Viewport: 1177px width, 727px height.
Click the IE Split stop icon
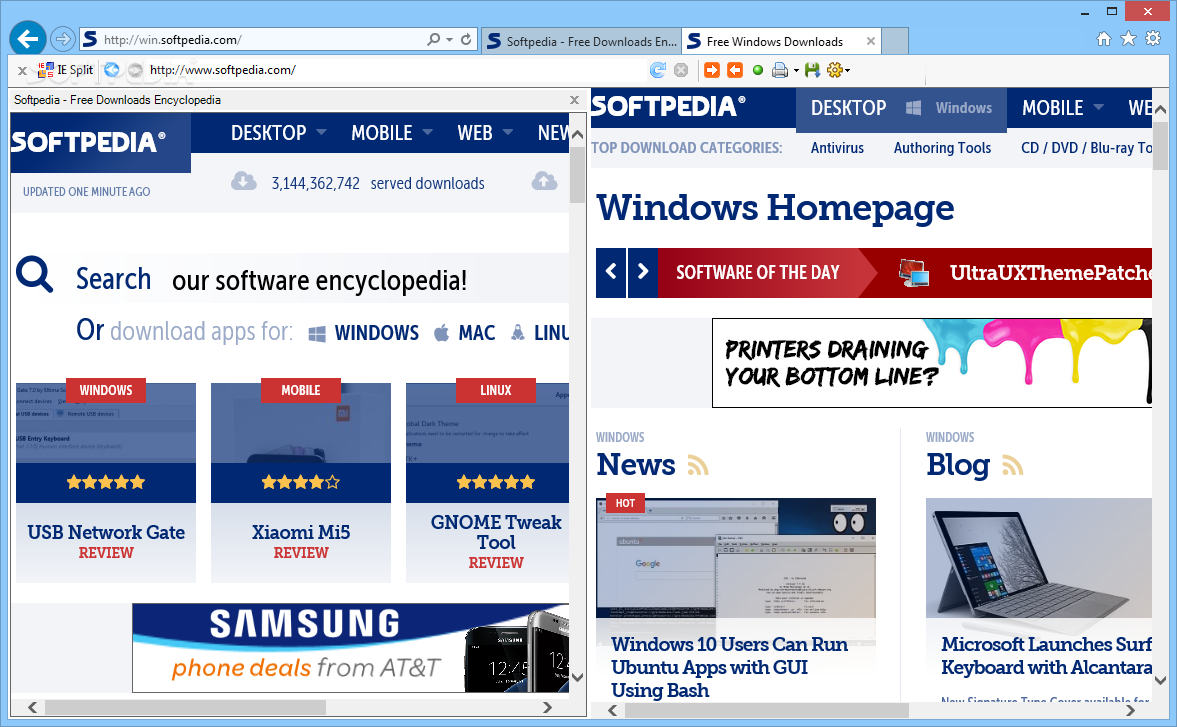click(681, 70)
